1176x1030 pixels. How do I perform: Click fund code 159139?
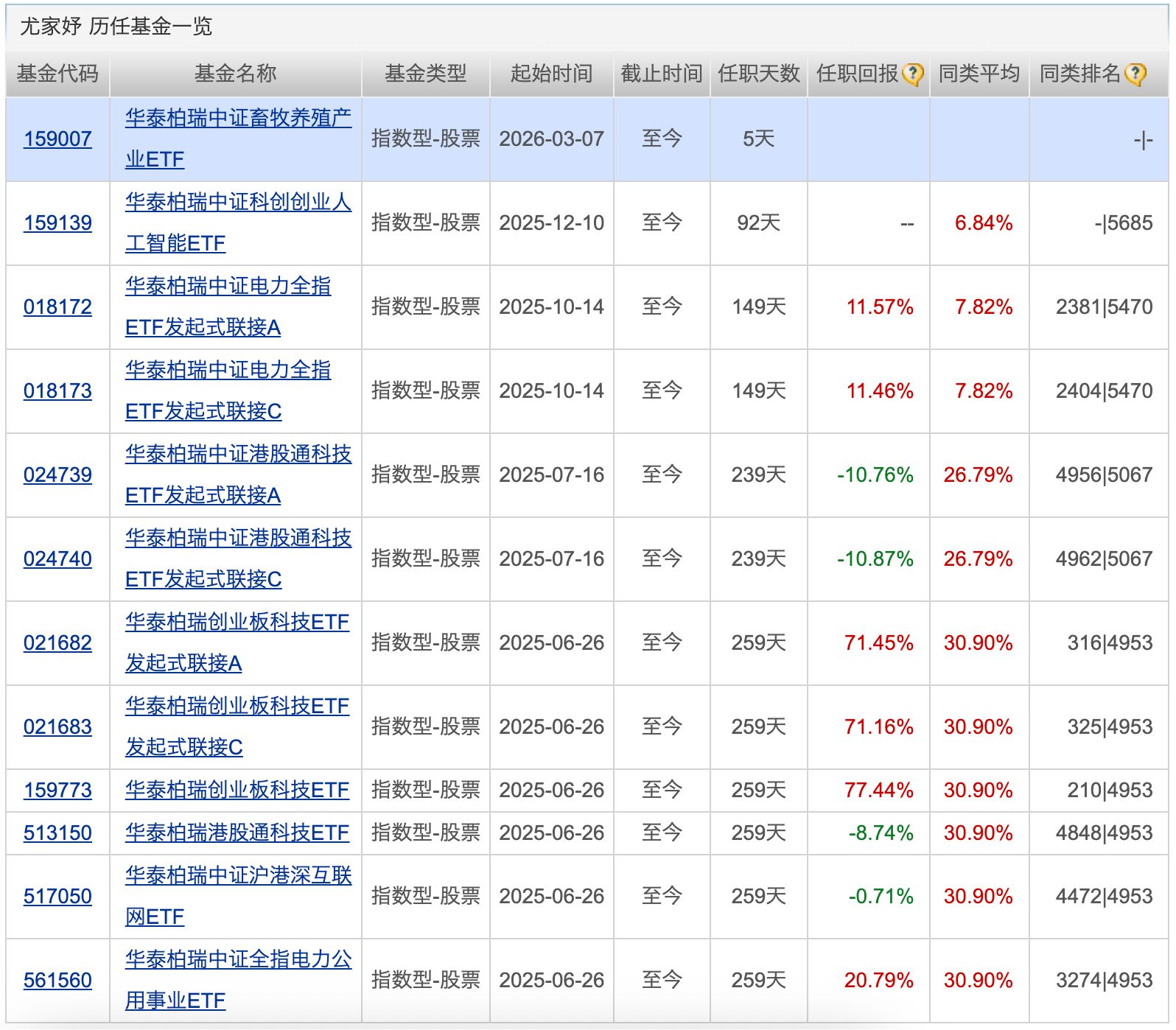[57, 223]
